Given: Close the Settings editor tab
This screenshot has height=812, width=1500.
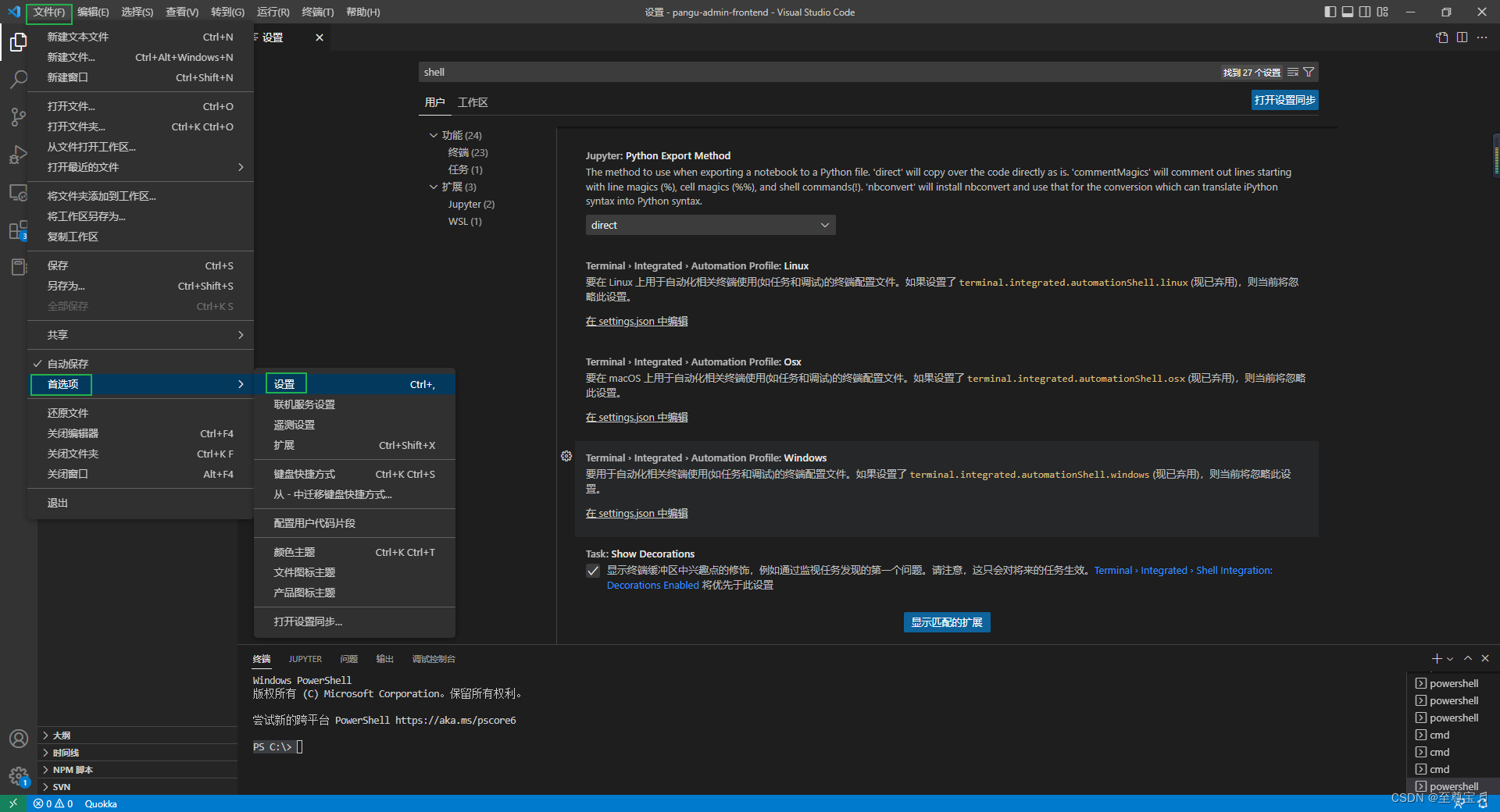Looking at the screenshot, I should (x=320, y=37).
